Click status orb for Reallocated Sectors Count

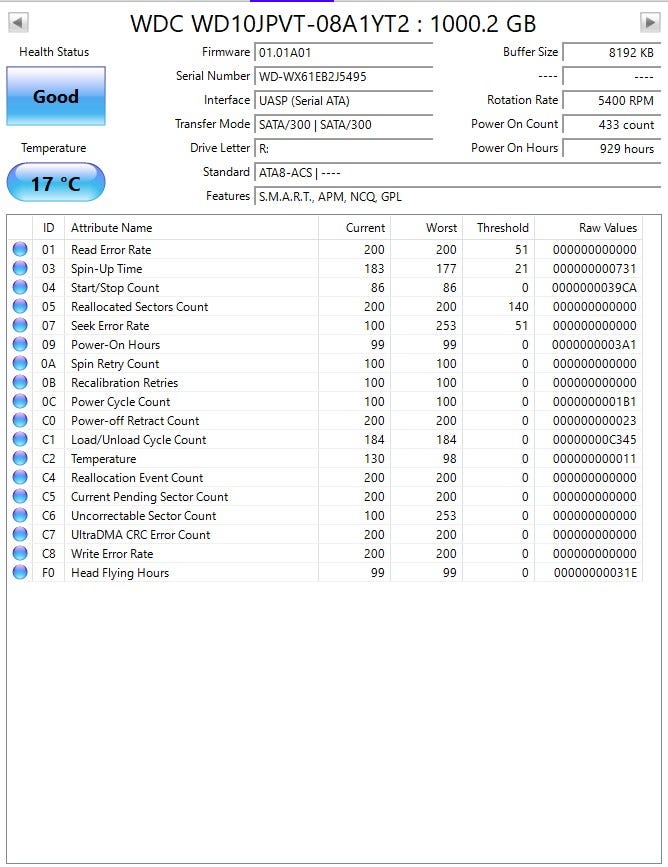click(20, 307)
